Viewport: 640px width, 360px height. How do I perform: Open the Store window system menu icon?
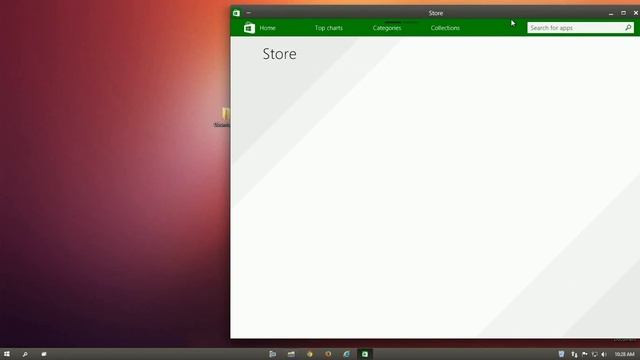point(236,13)
